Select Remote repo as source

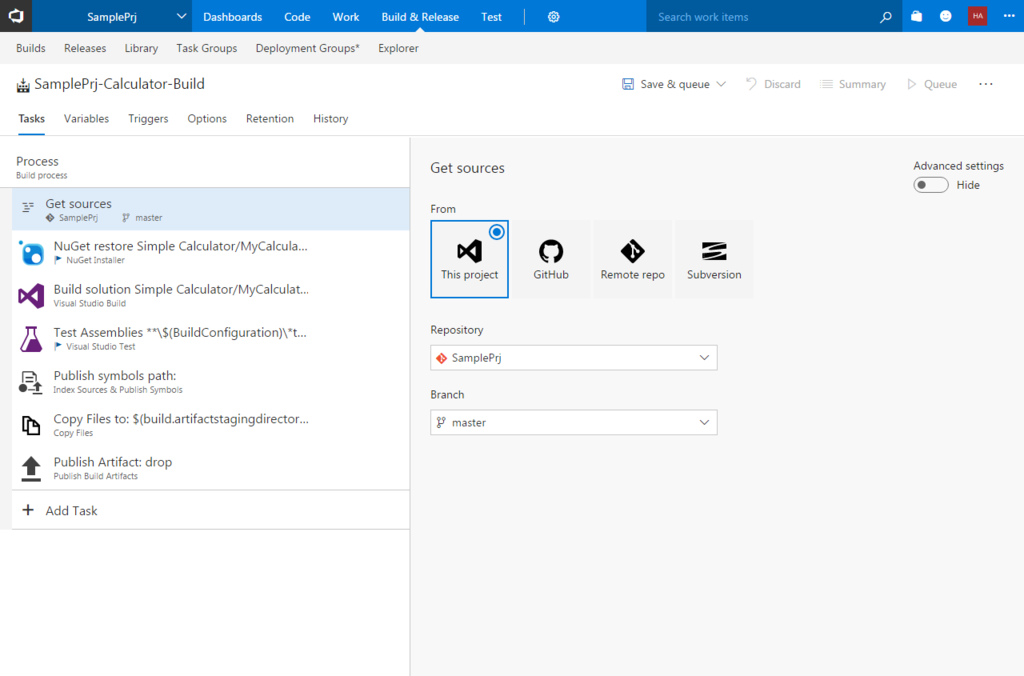coord(632,259)
